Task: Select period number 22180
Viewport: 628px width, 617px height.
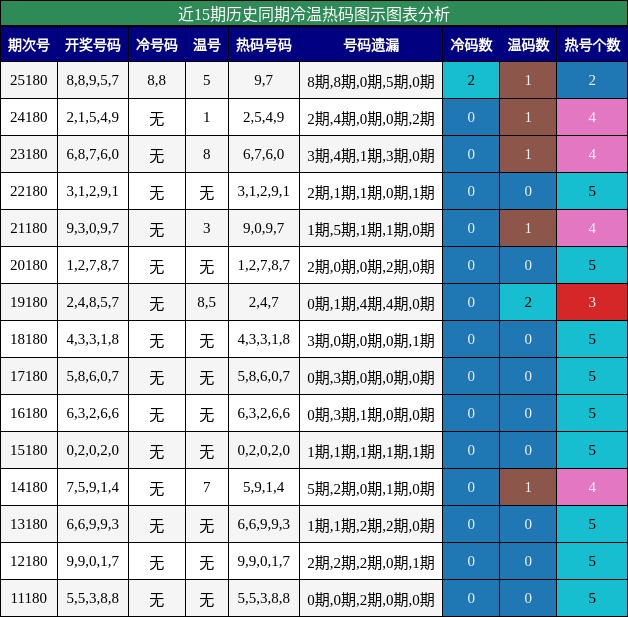Action: pyautogui.click(x=29, y=191)
